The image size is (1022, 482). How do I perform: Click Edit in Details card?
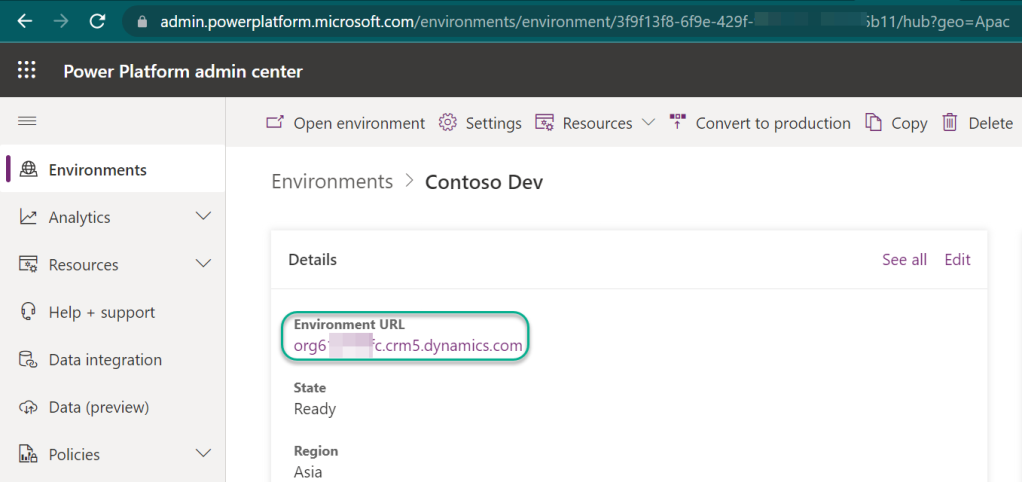click(x=957, y=260)
